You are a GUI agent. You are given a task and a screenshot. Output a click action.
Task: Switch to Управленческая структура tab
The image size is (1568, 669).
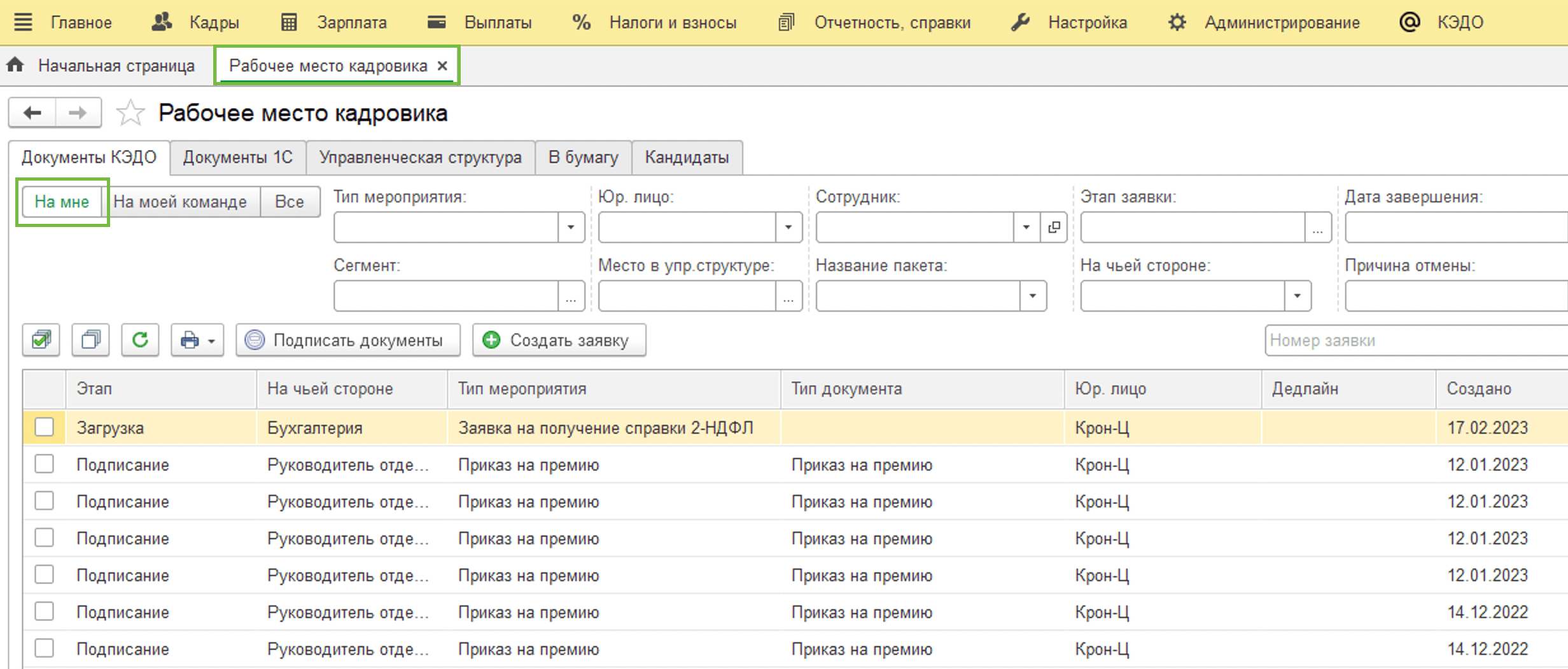tap(420, 157)
